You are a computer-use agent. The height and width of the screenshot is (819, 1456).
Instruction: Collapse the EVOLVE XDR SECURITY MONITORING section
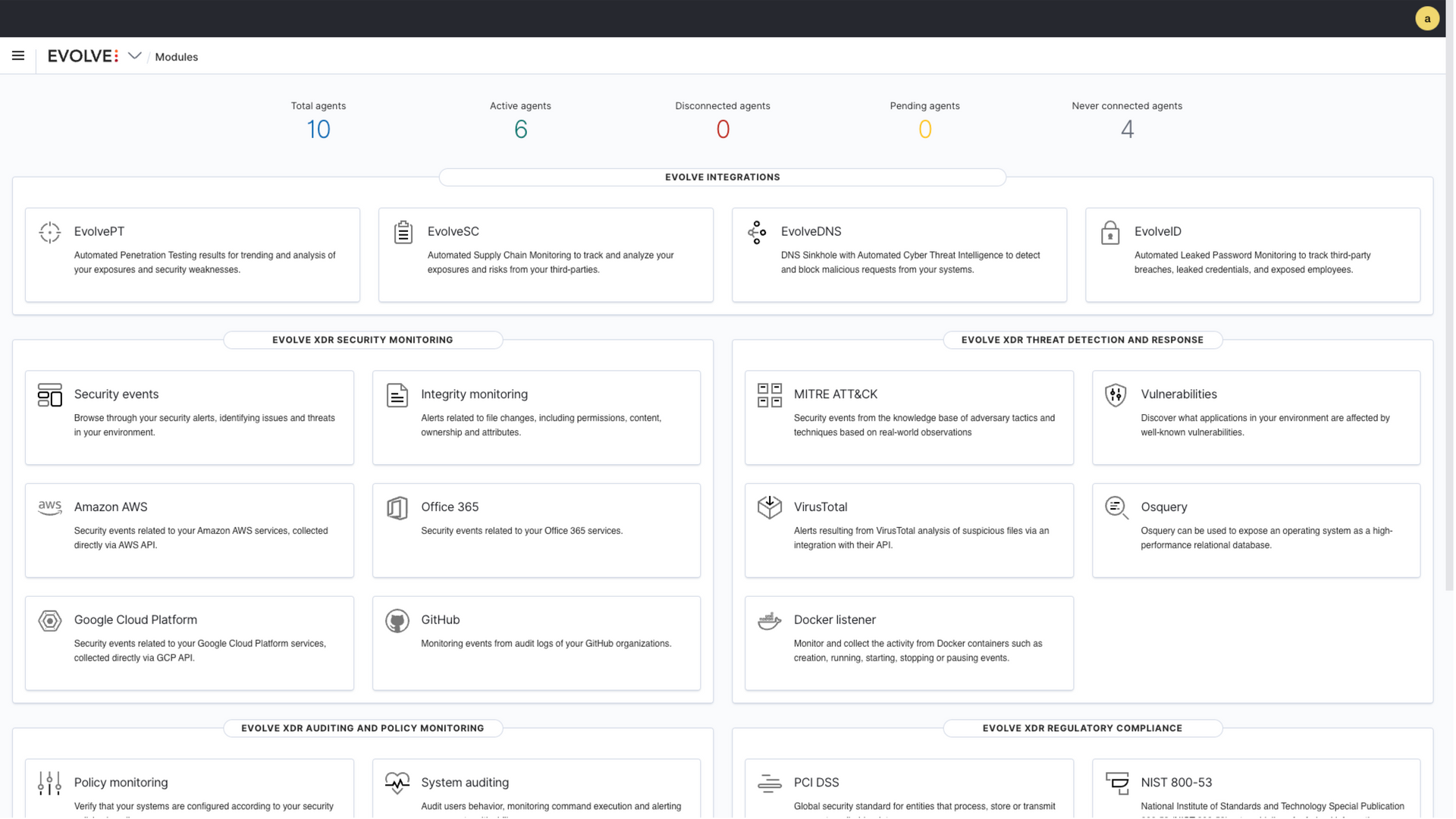(x=362, y=340)
